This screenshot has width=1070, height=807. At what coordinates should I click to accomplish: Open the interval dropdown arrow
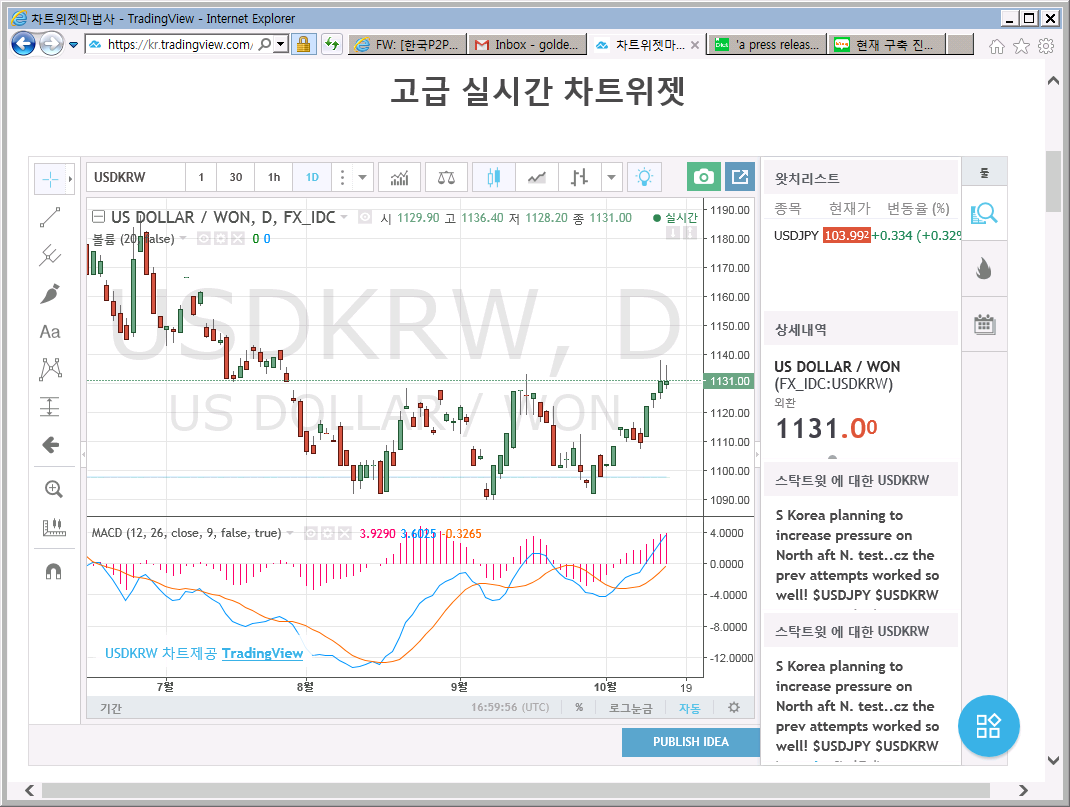(362, 177)
